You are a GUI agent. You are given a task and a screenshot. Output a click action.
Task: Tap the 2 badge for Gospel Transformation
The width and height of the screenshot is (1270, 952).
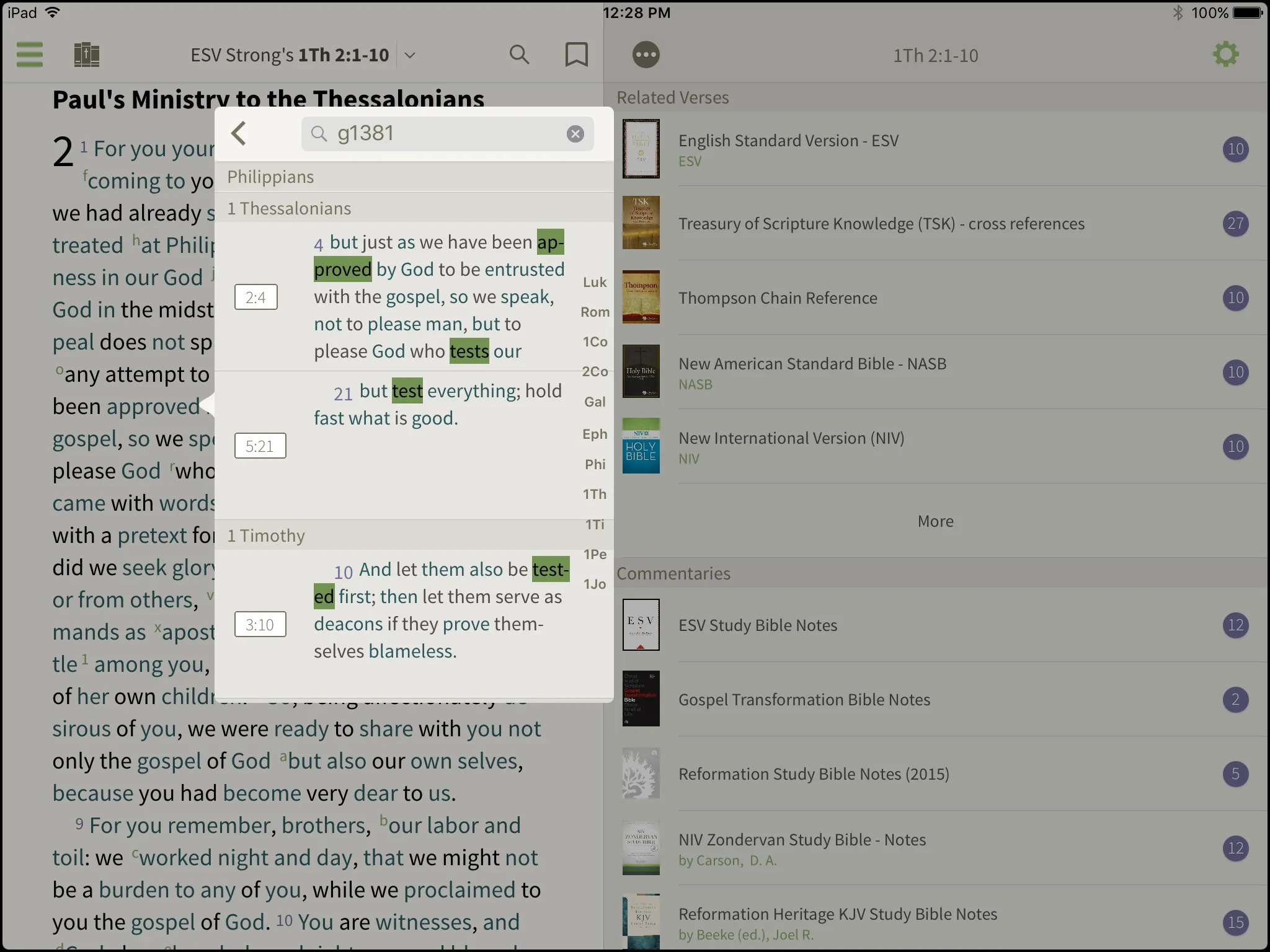(x=1235, y=699)
